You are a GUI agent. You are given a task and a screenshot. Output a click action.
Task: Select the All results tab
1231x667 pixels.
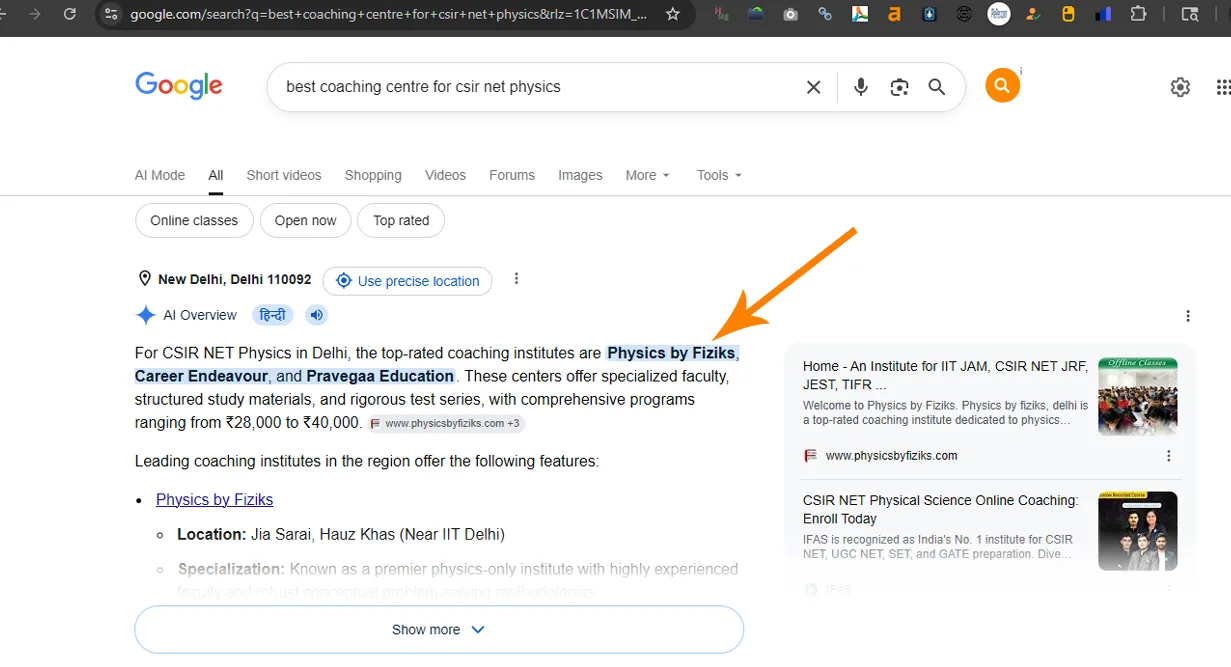pyautogui.click(x=216, y=175)
